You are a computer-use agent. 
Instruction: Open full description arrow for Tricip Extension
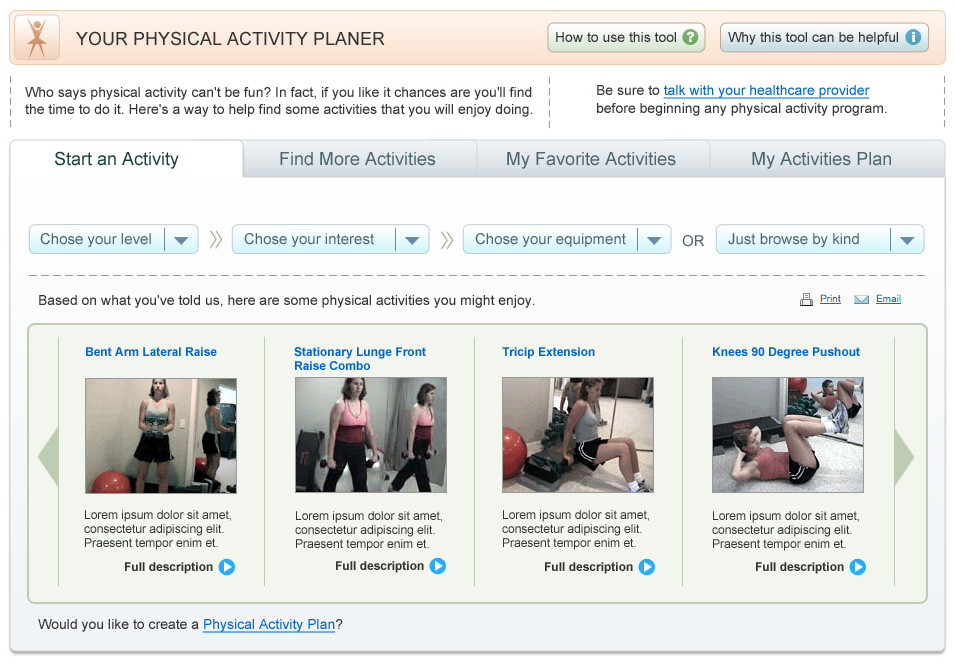pyautogui.click(x=647, y=567)
